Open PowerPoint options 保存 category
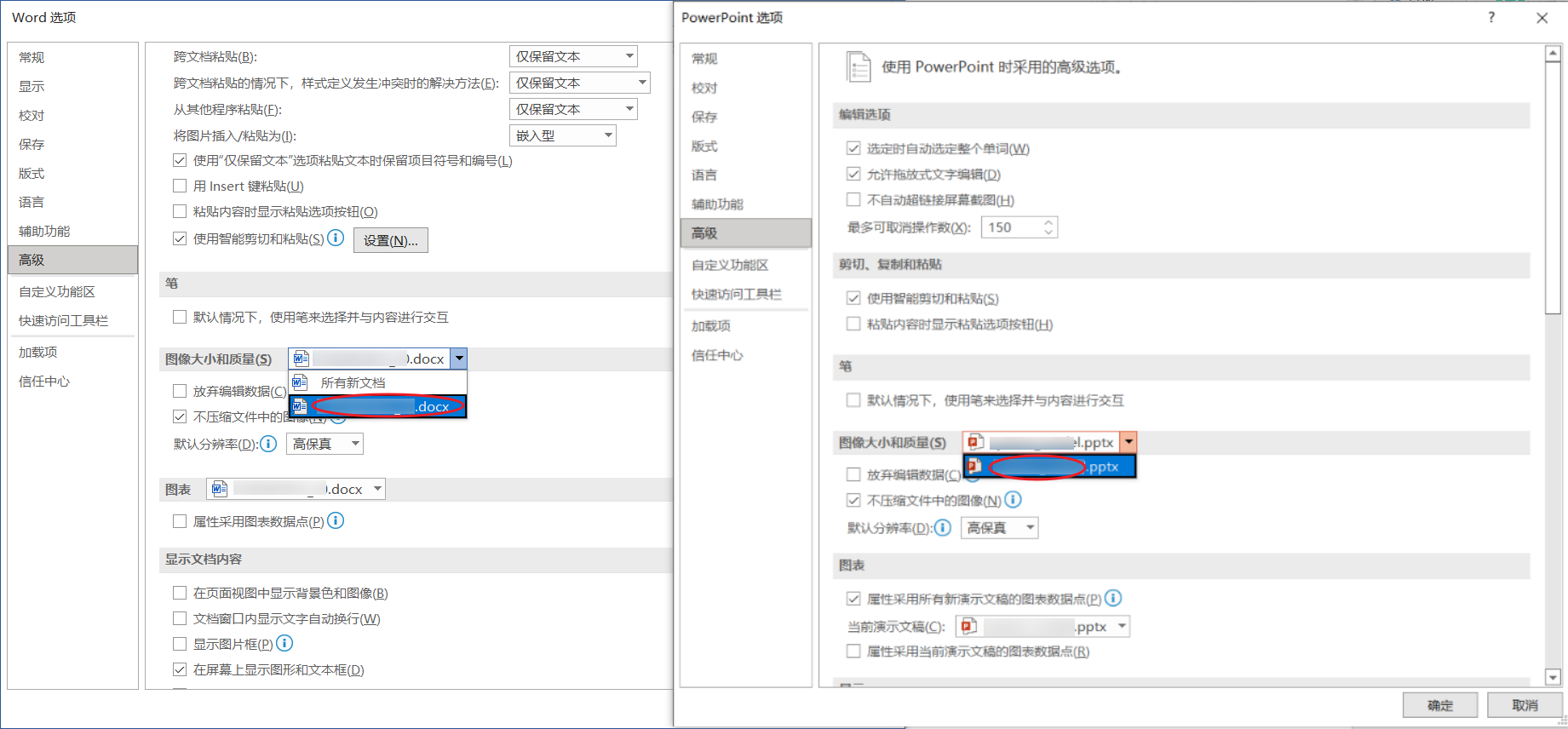This screenshot has width=1568, height=729. click(745, 117)
